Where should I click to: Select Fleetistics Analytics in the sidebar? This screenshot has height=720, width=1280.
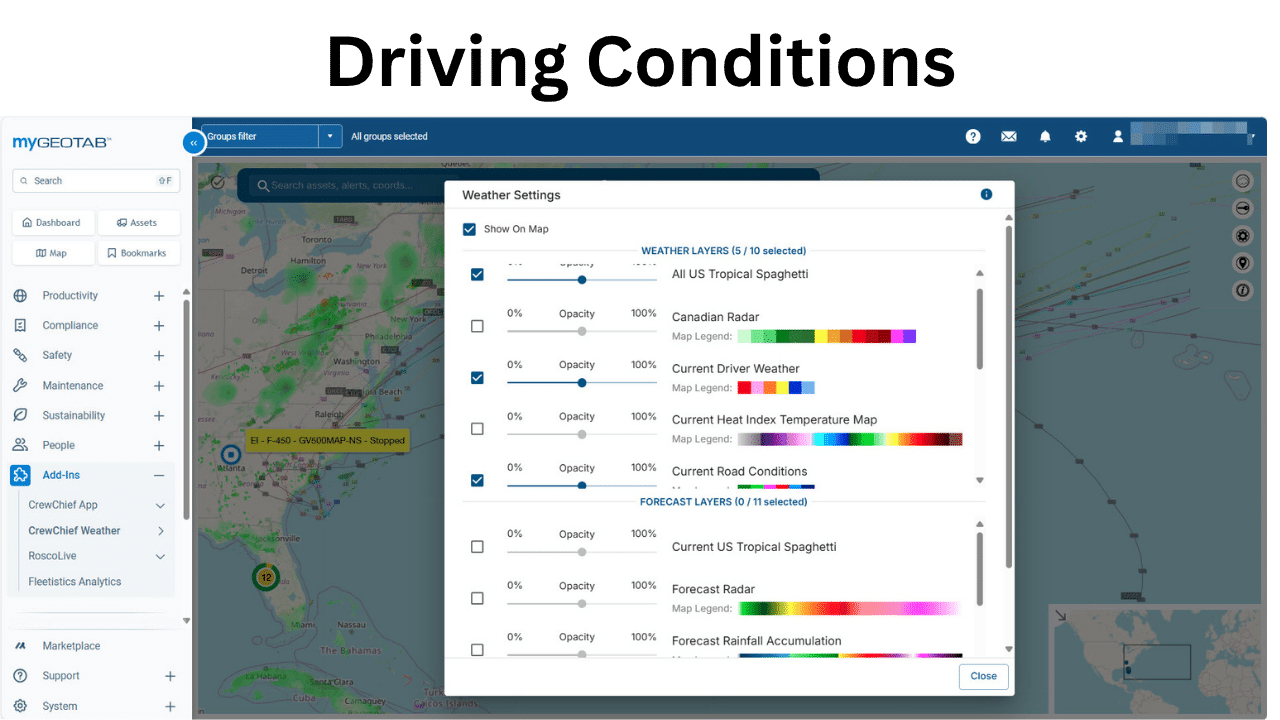[75, 582]
